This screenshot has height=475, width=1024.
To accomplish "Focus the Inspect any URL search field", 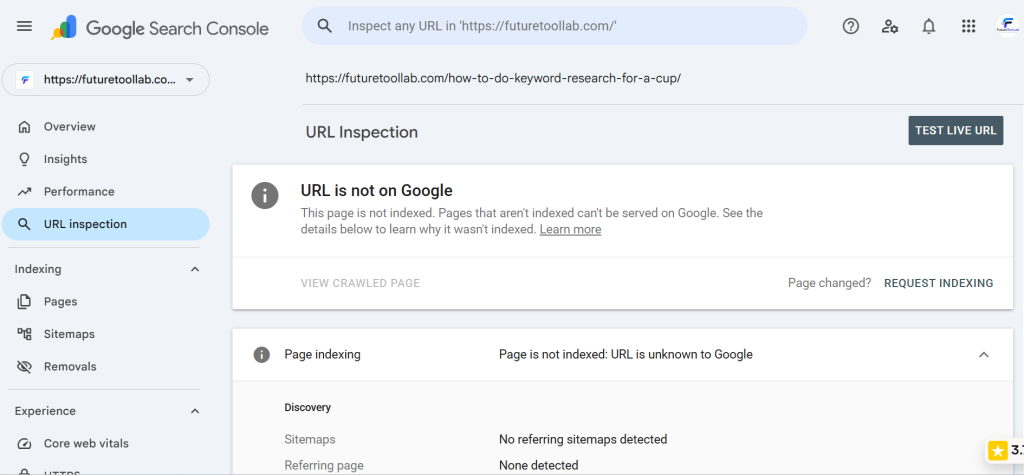I will click(554, 26).
